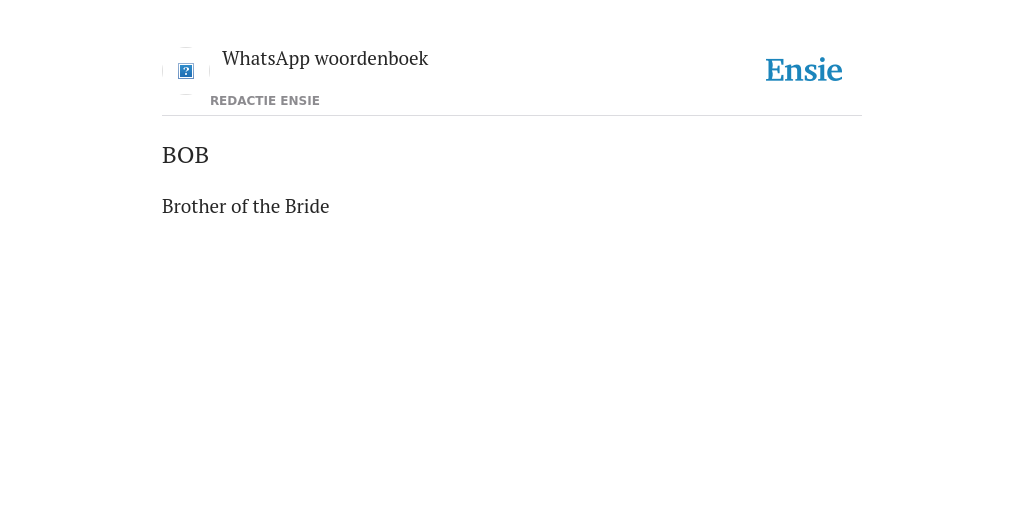This screenshot has width=1024, height=512.
Task: Click the Brother of the Bride definition
Action: pyautogui.click(x=246, y=206)
